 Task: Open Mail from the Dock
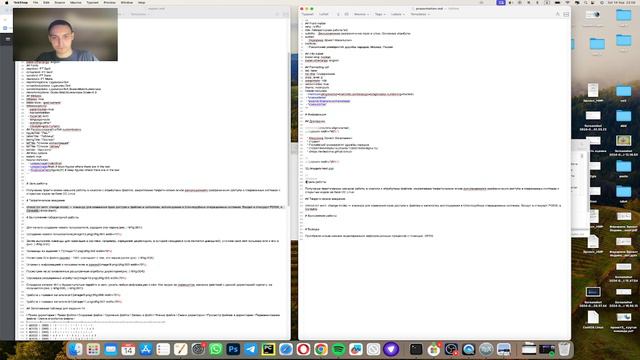[111, 349]
